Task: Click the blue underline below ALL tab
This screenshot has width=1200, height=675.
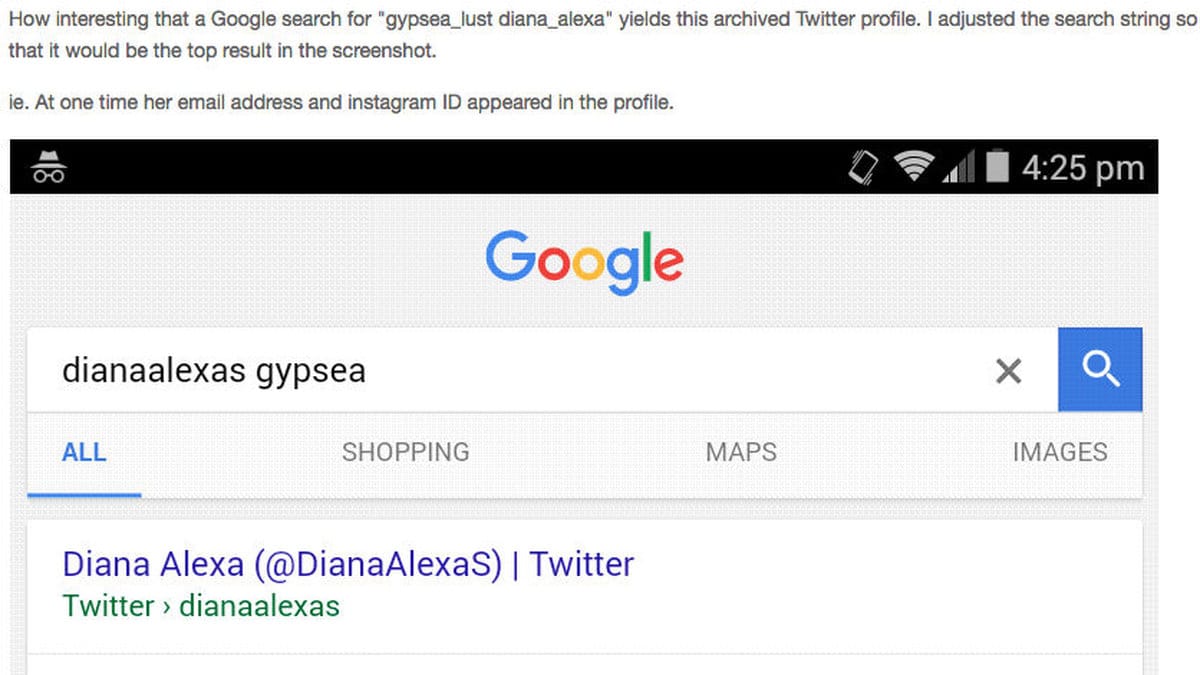Action: [84, 494]
